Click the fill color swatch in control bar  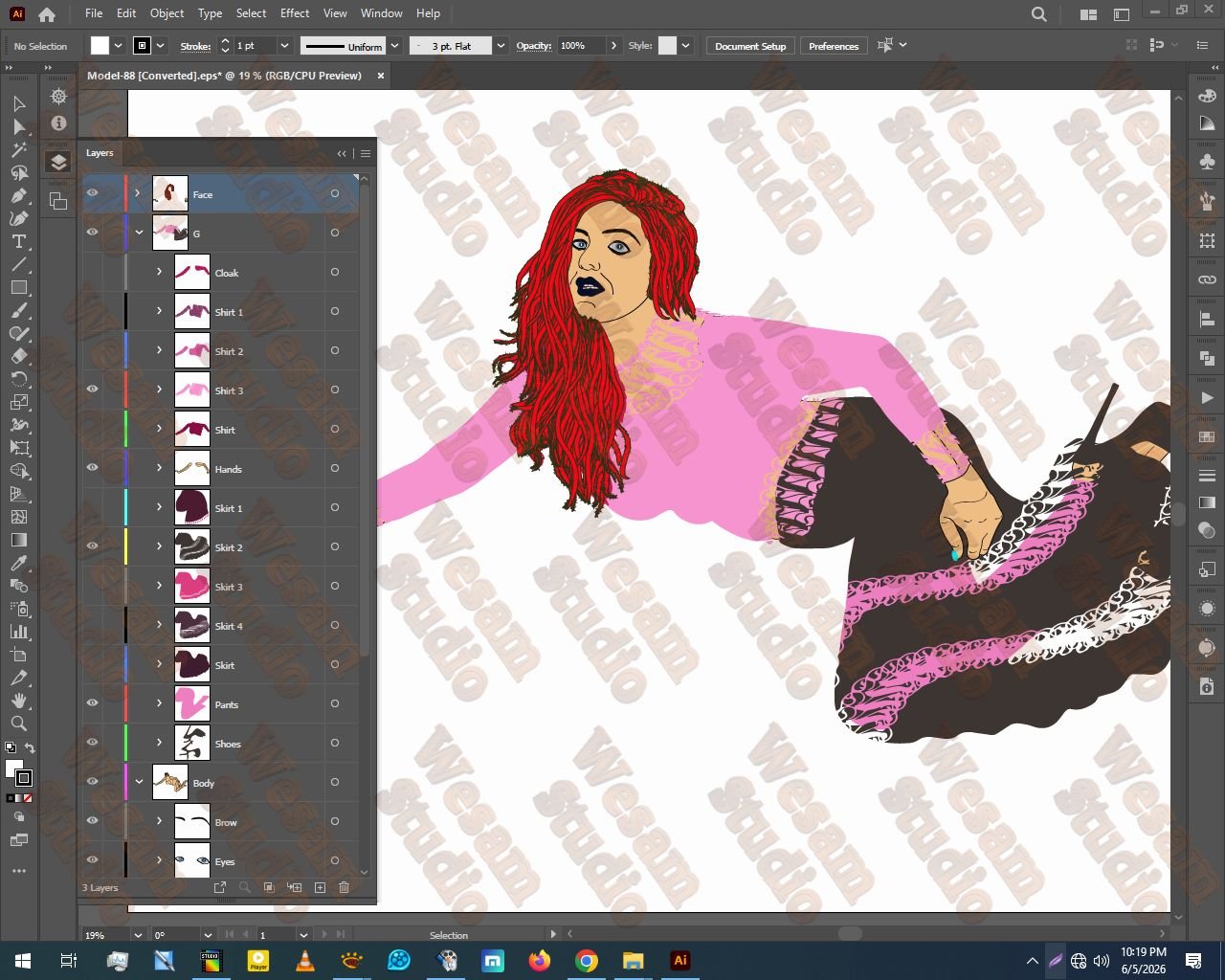pos(100,46)
